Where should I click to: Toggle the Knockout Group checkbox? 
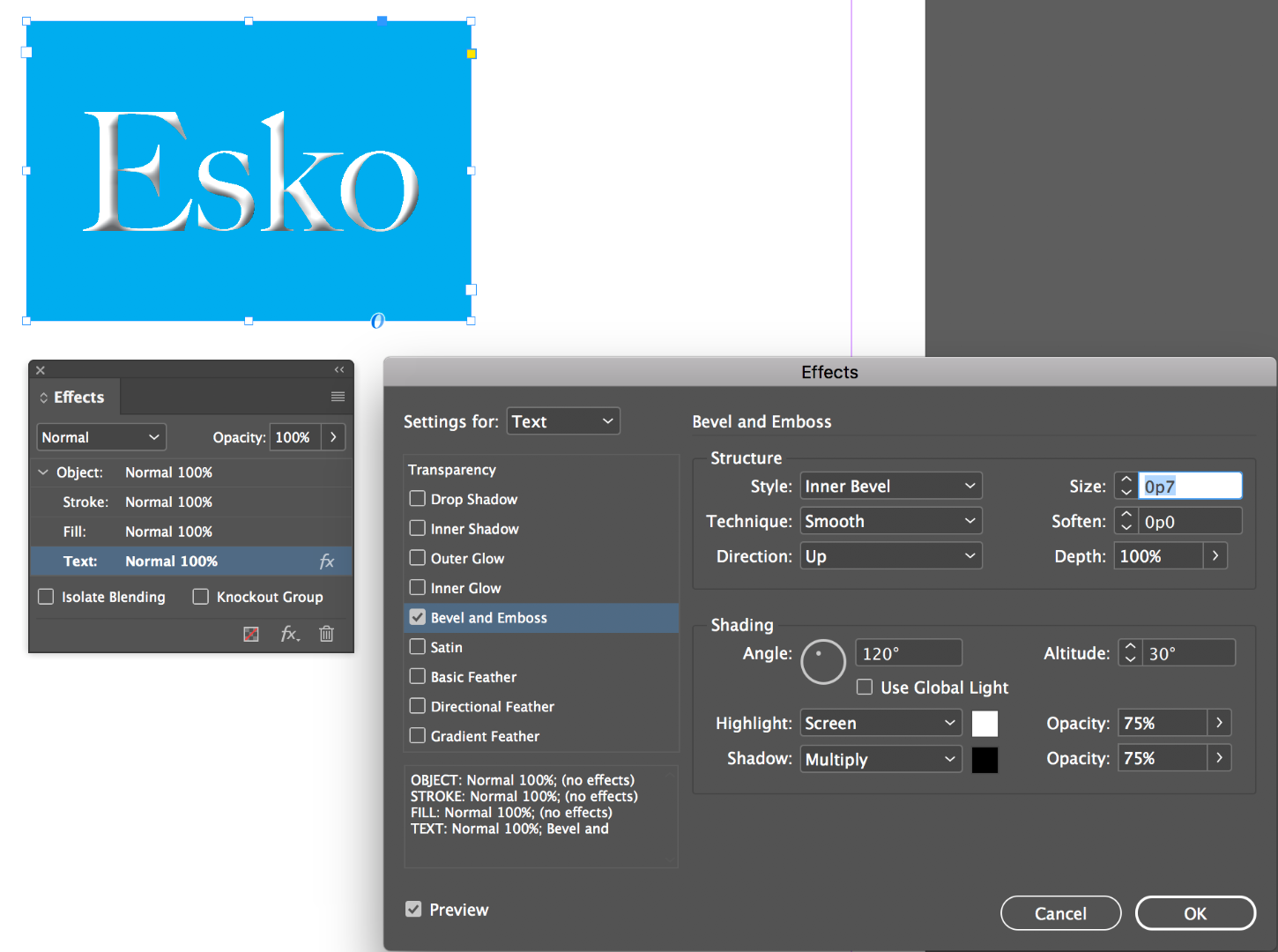click(x=201, y=597)
